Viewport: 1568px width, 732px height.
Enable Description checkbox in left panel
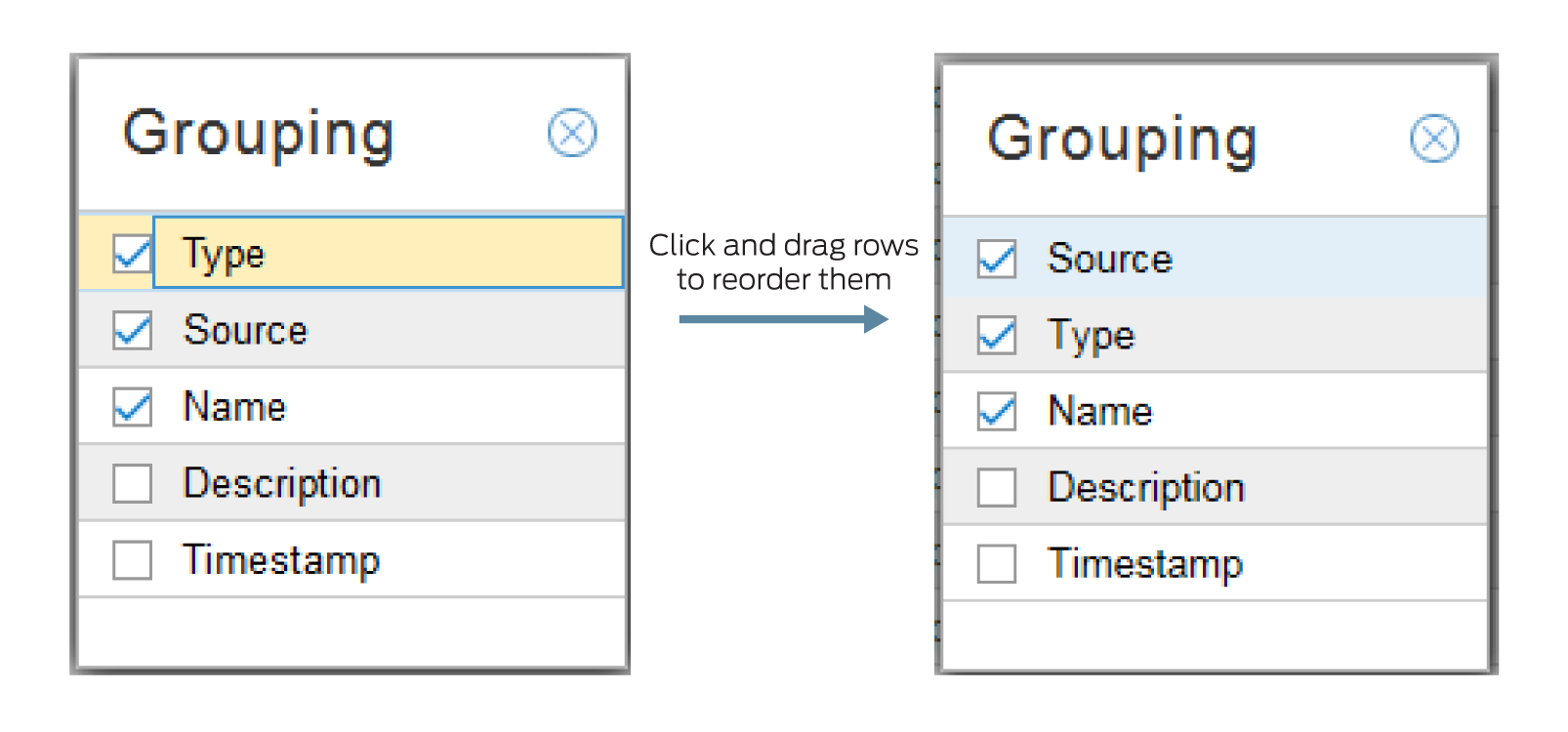132,483
